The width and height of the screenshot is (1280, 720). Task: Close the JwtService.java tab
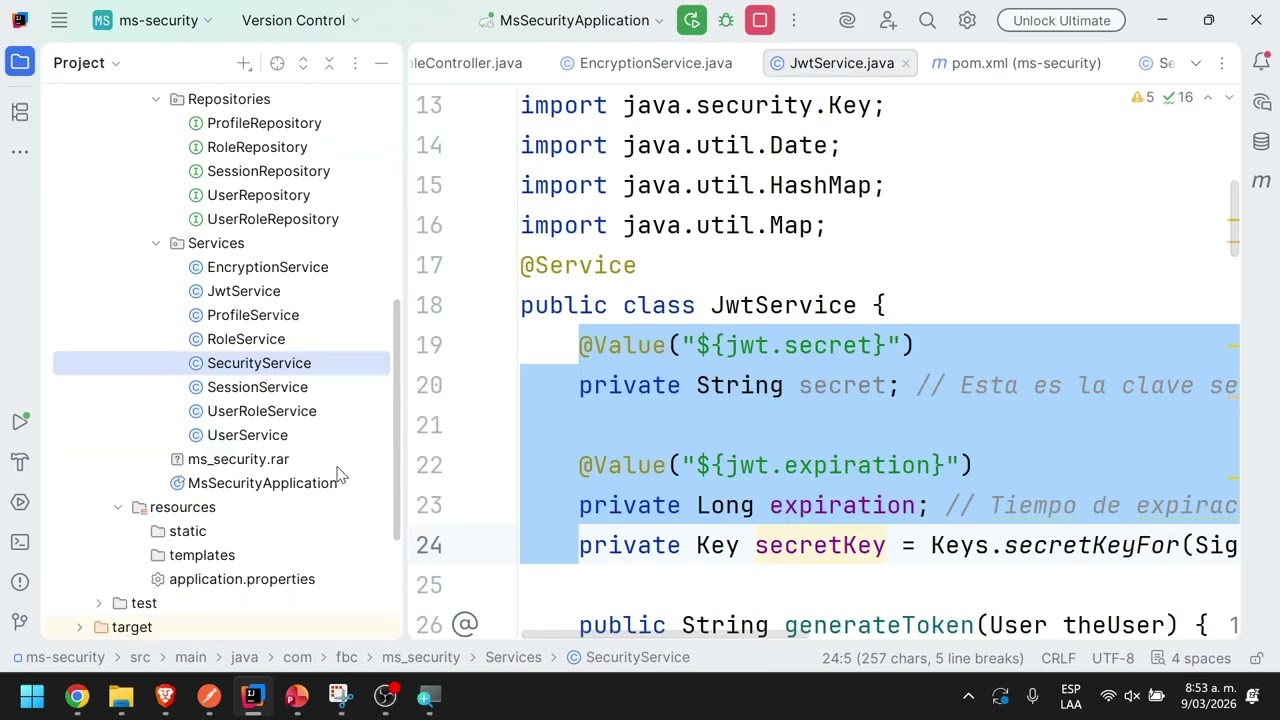click(906, 63)
